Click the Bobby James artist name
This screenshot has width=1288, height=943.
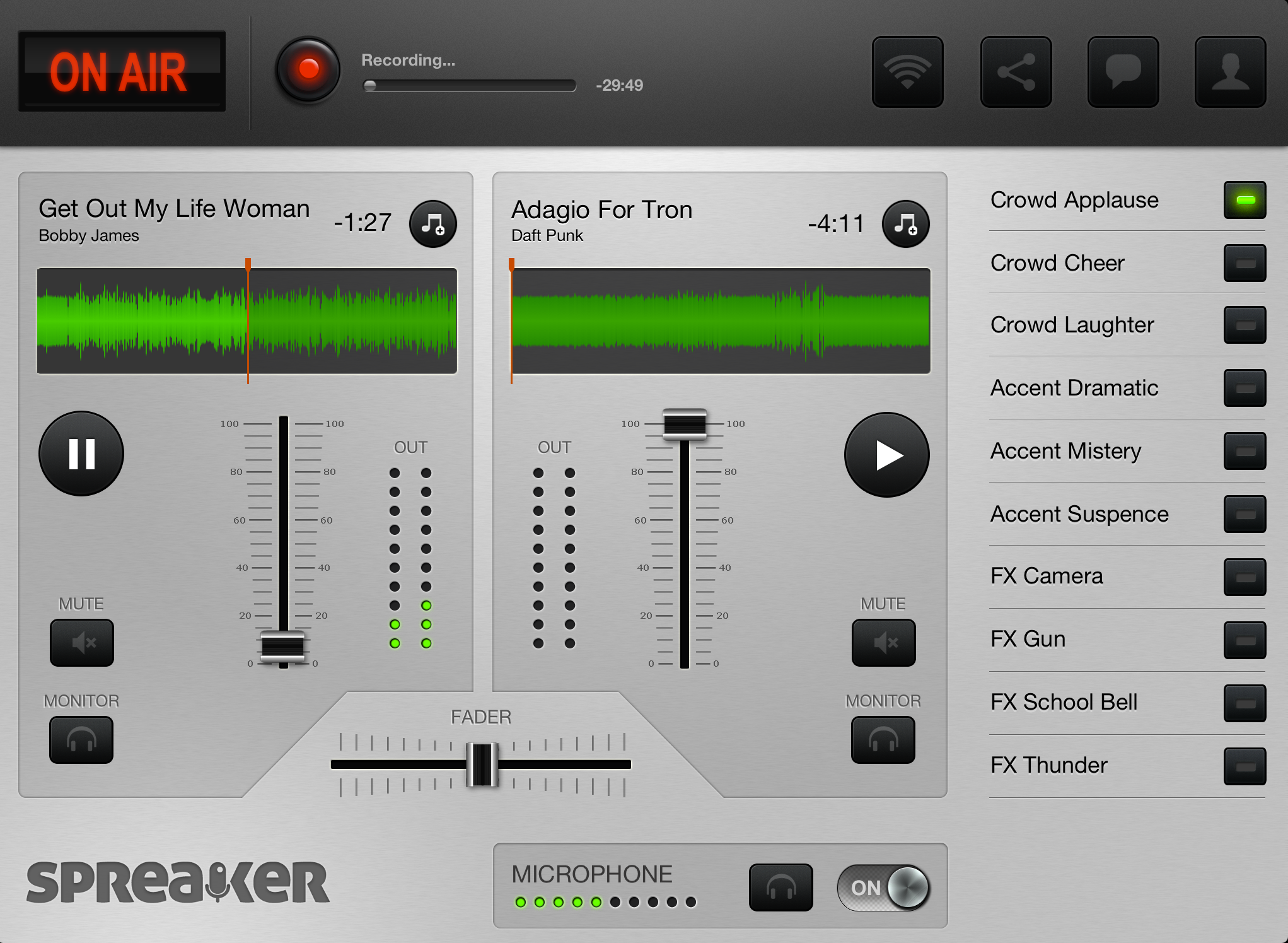coord(89,236)
